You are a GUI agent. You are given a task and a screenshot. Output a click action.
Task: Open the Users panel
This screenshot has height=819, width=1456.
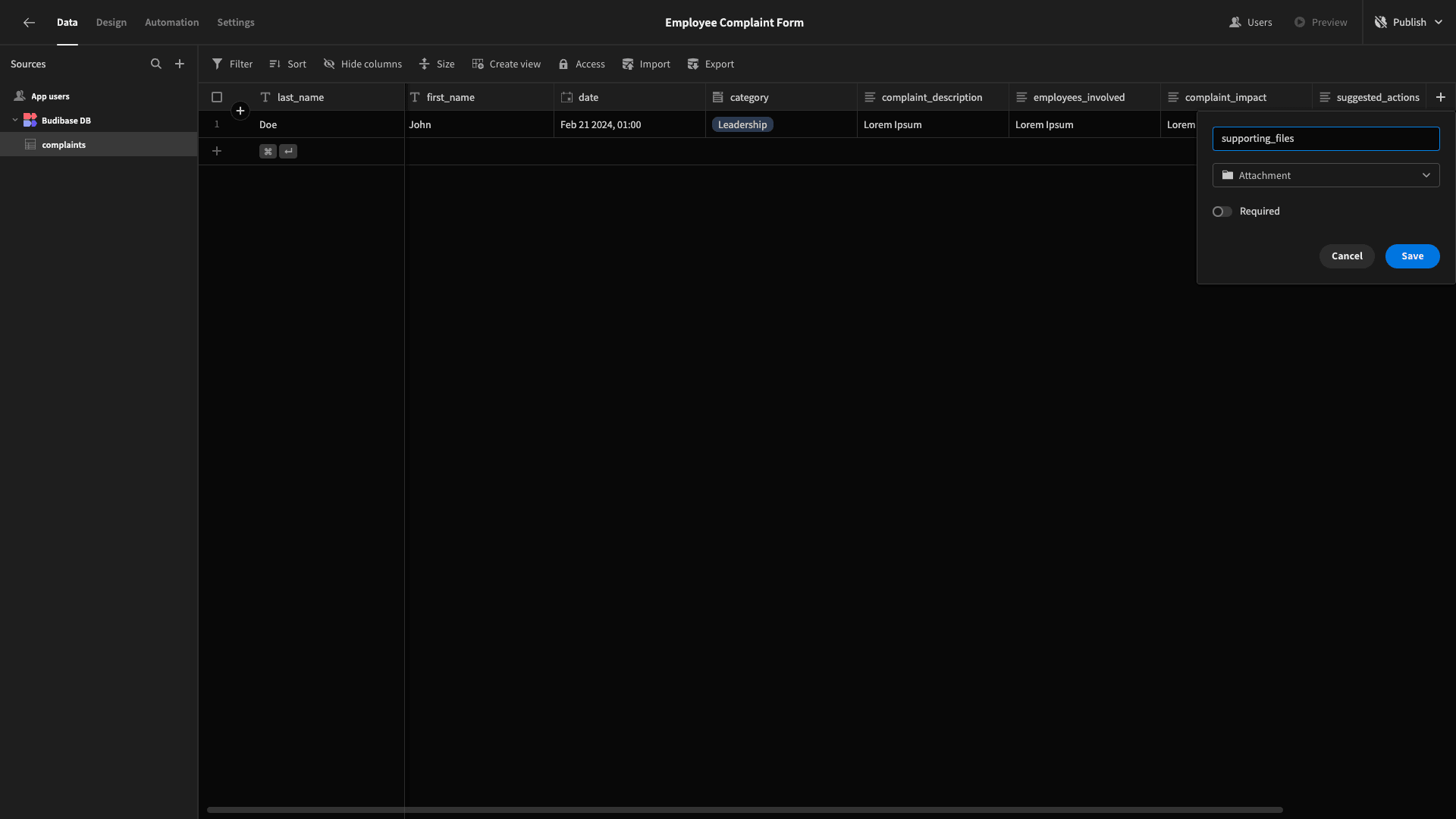pos(1250,23)
